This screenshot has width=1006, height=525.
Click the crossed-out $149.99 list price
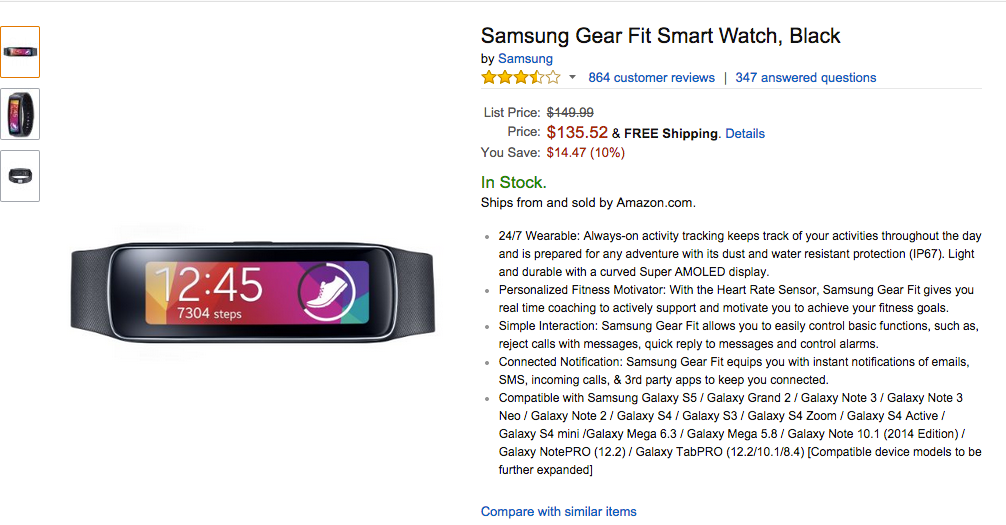point(569,113)
